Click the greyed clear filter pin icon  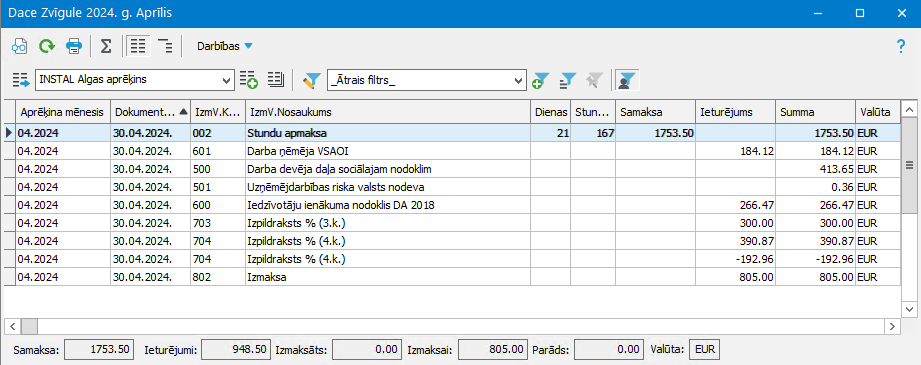[x=594, y=80]
